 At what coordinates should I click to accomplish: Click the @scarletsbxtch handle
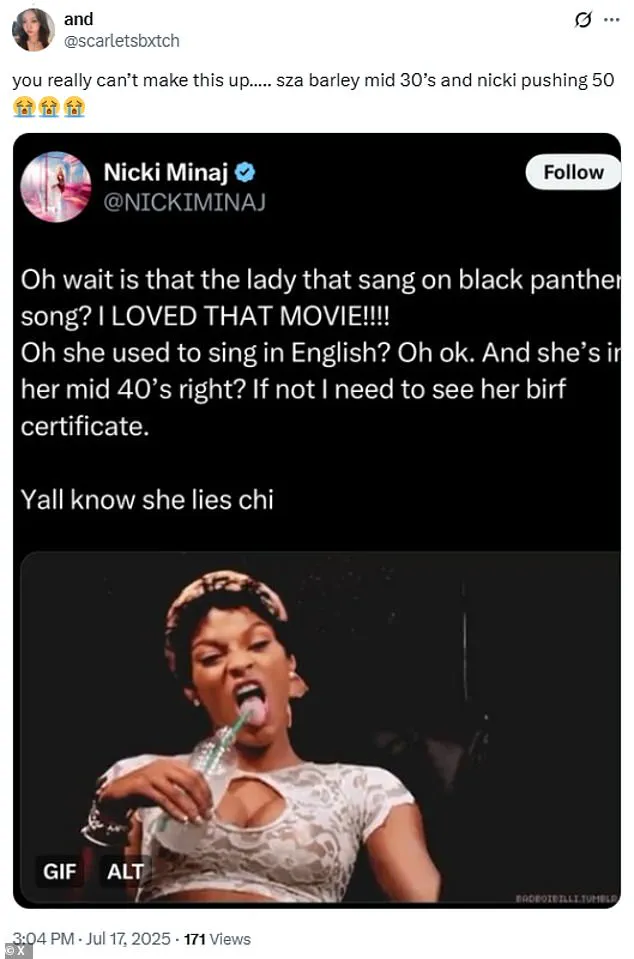point(120,41)
